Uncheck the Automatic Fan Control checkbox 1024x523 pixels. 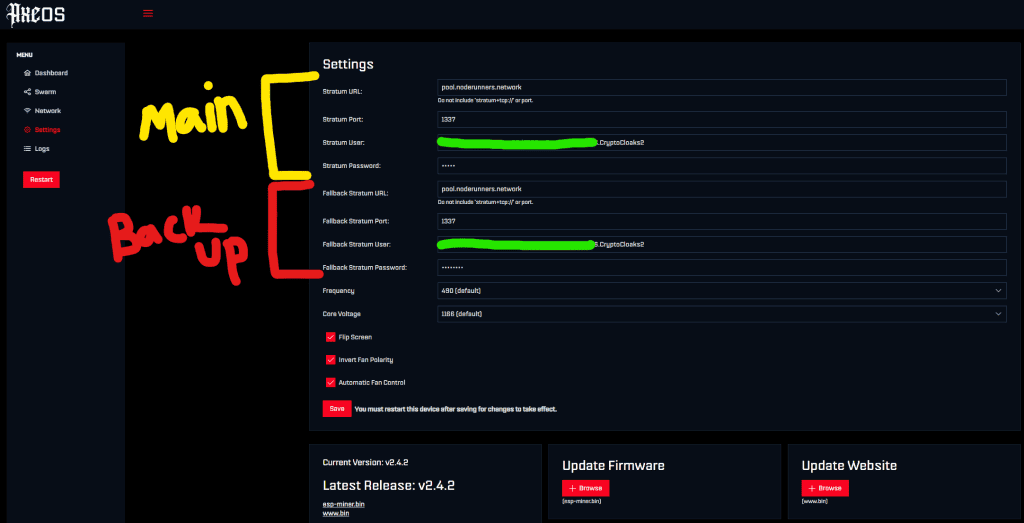click(x=330, y=383)
